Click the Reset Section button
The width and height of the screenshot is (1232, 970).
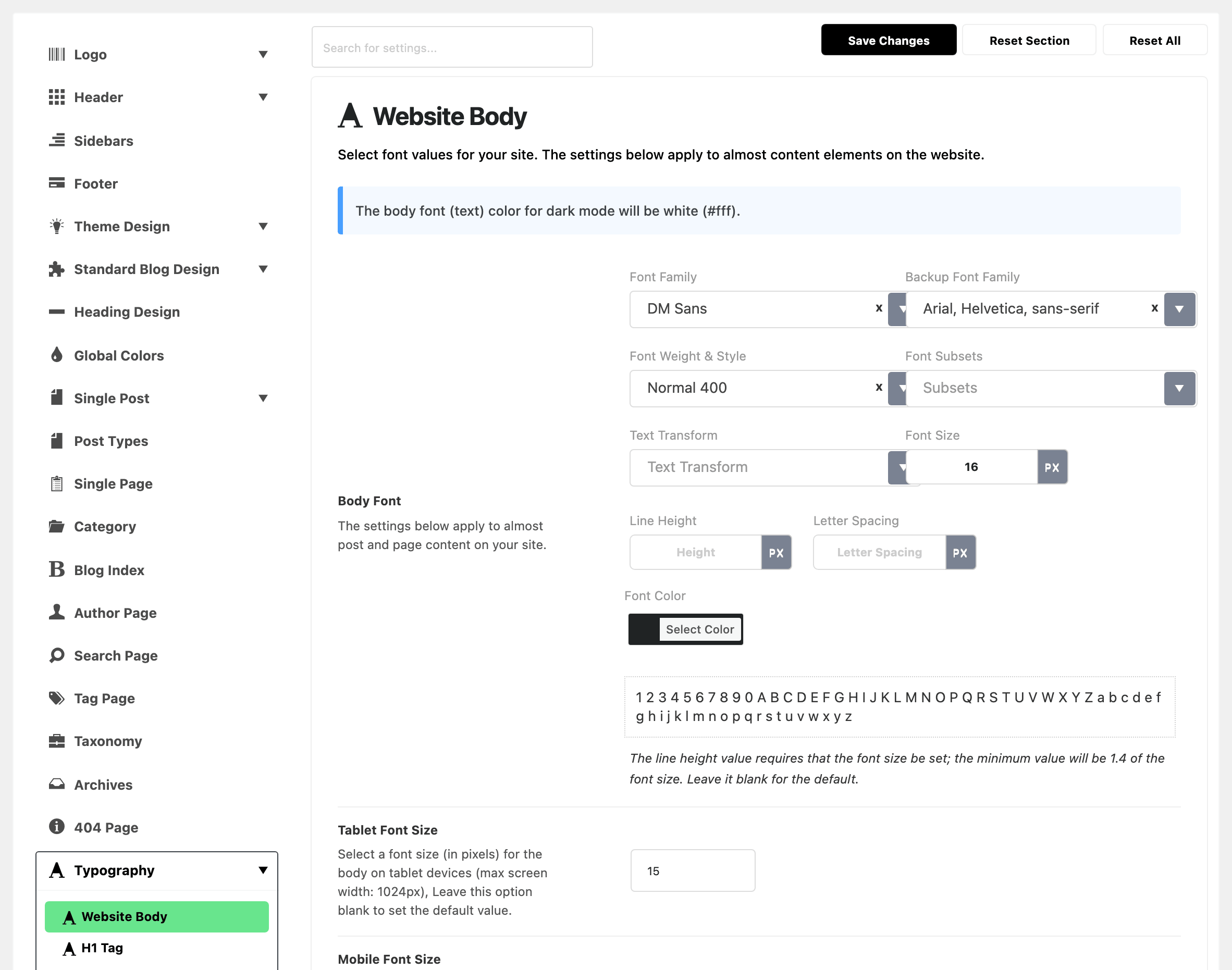pyautogui.click(x=1029, y=40)
